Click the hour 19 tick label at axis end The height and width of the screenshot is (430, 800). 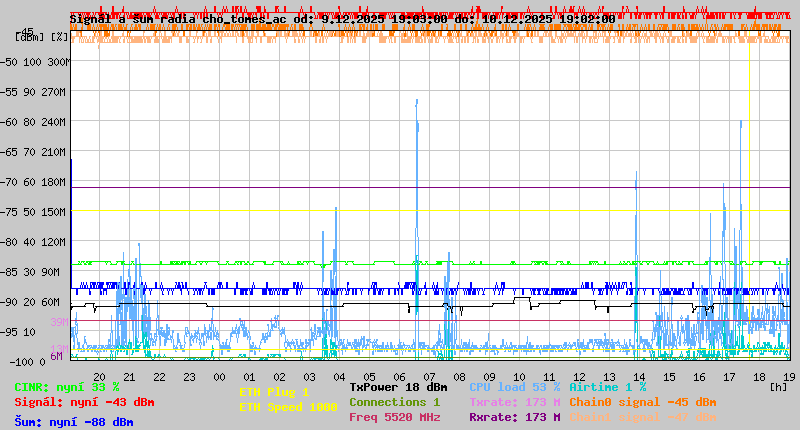[789, 377]
